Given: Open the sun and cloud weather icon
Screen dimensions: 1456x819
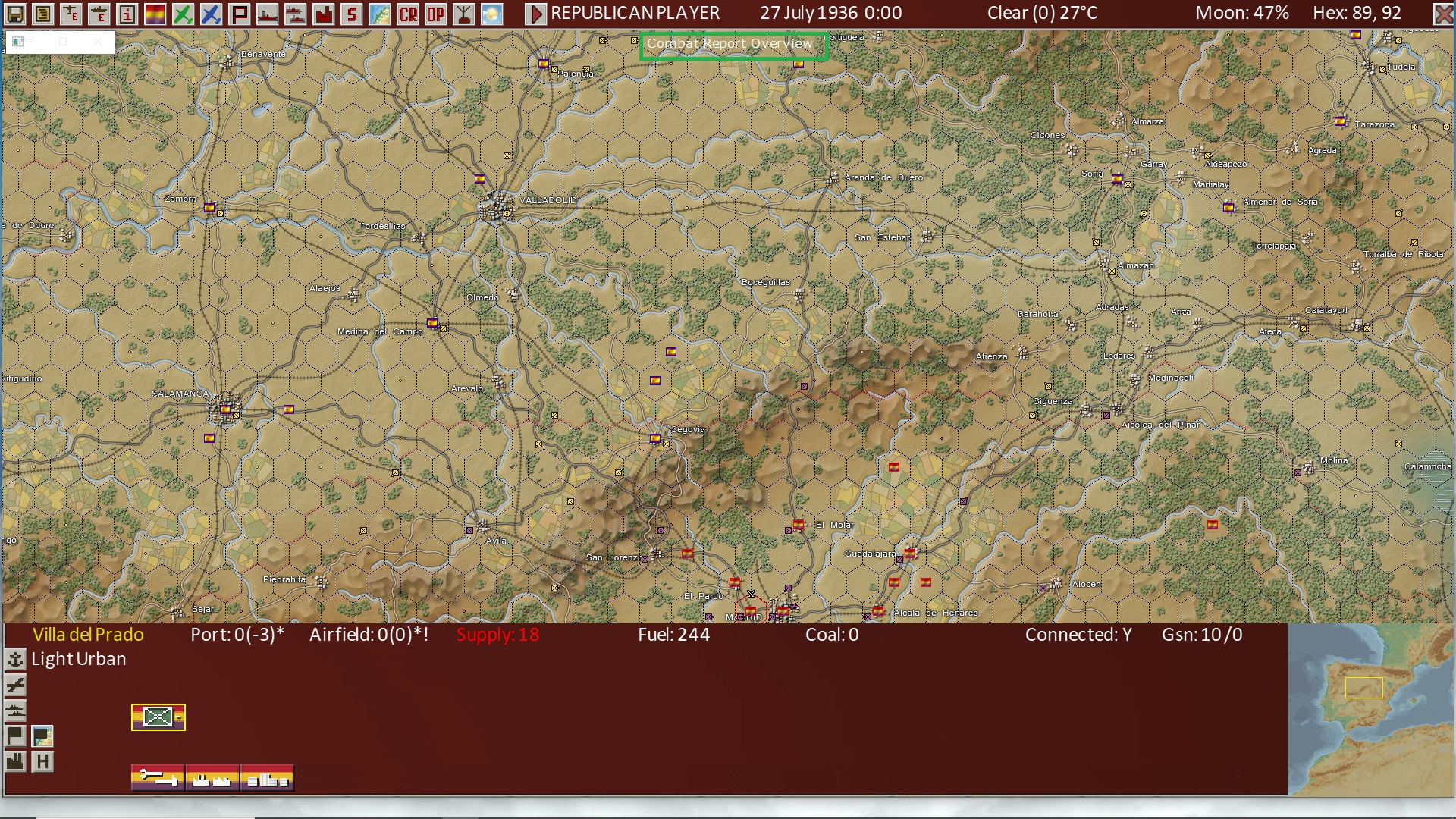Looking at the screenshot, I should click(x=492, y=14).
